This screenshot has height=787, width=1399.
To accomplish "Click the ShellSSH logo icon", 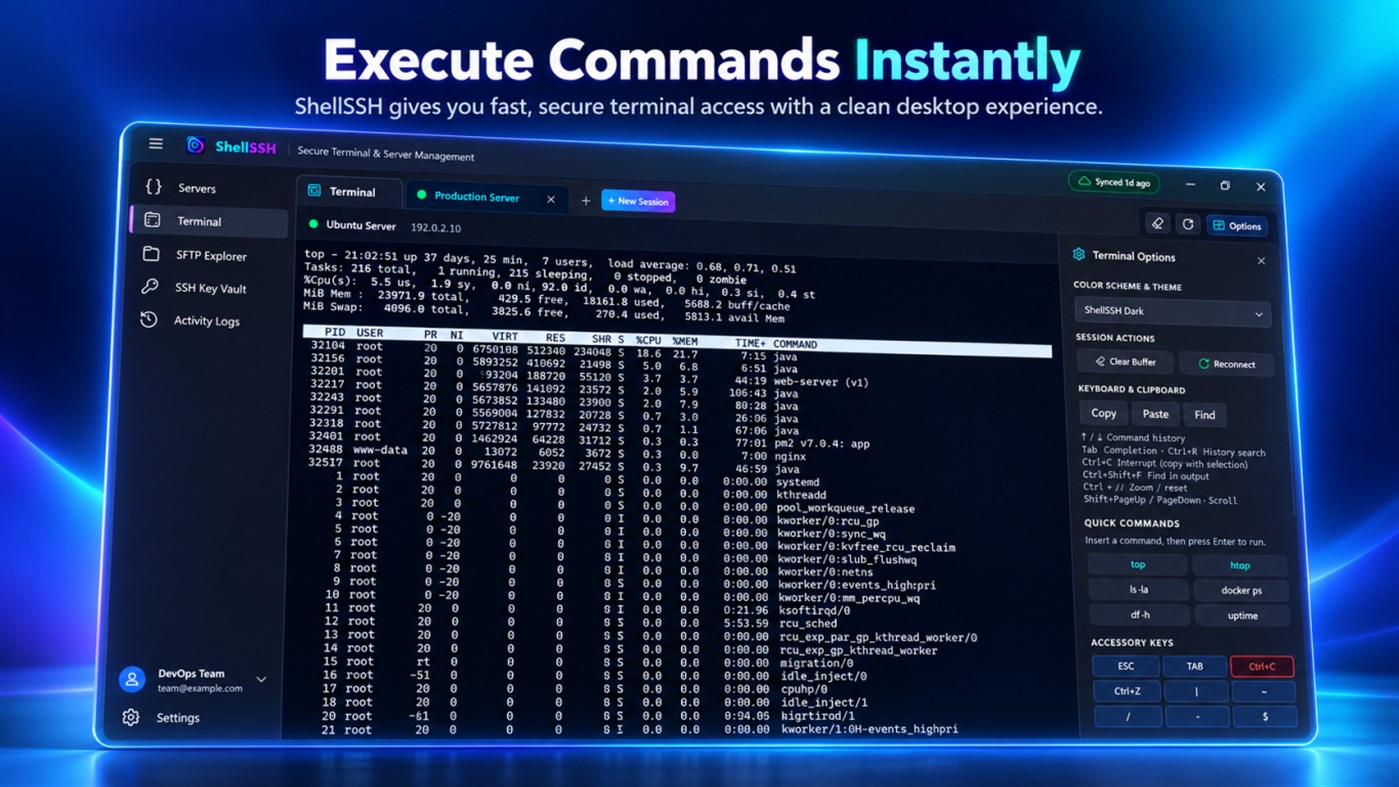I will (x=196, y=146).
